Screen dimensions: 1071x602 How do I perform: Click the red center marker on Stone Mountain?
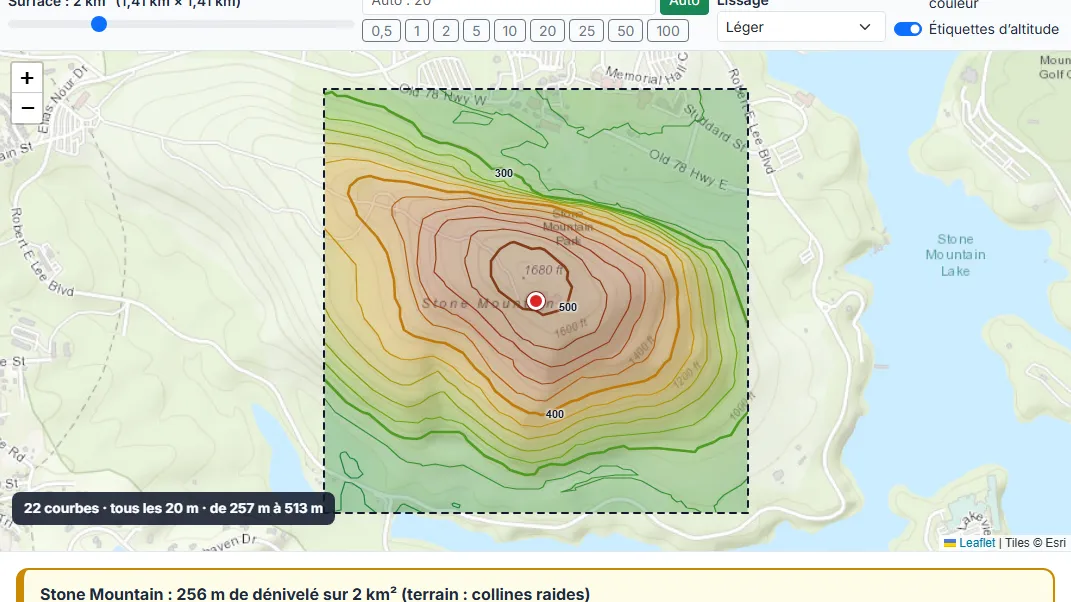pyautogui.click(x=536, y=301)
